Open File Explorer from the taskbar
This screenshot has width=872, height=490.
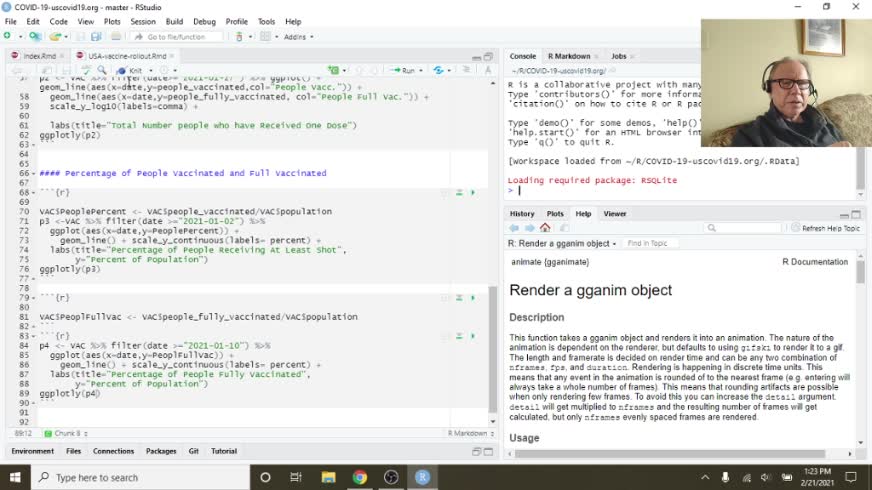pos(328,477)
